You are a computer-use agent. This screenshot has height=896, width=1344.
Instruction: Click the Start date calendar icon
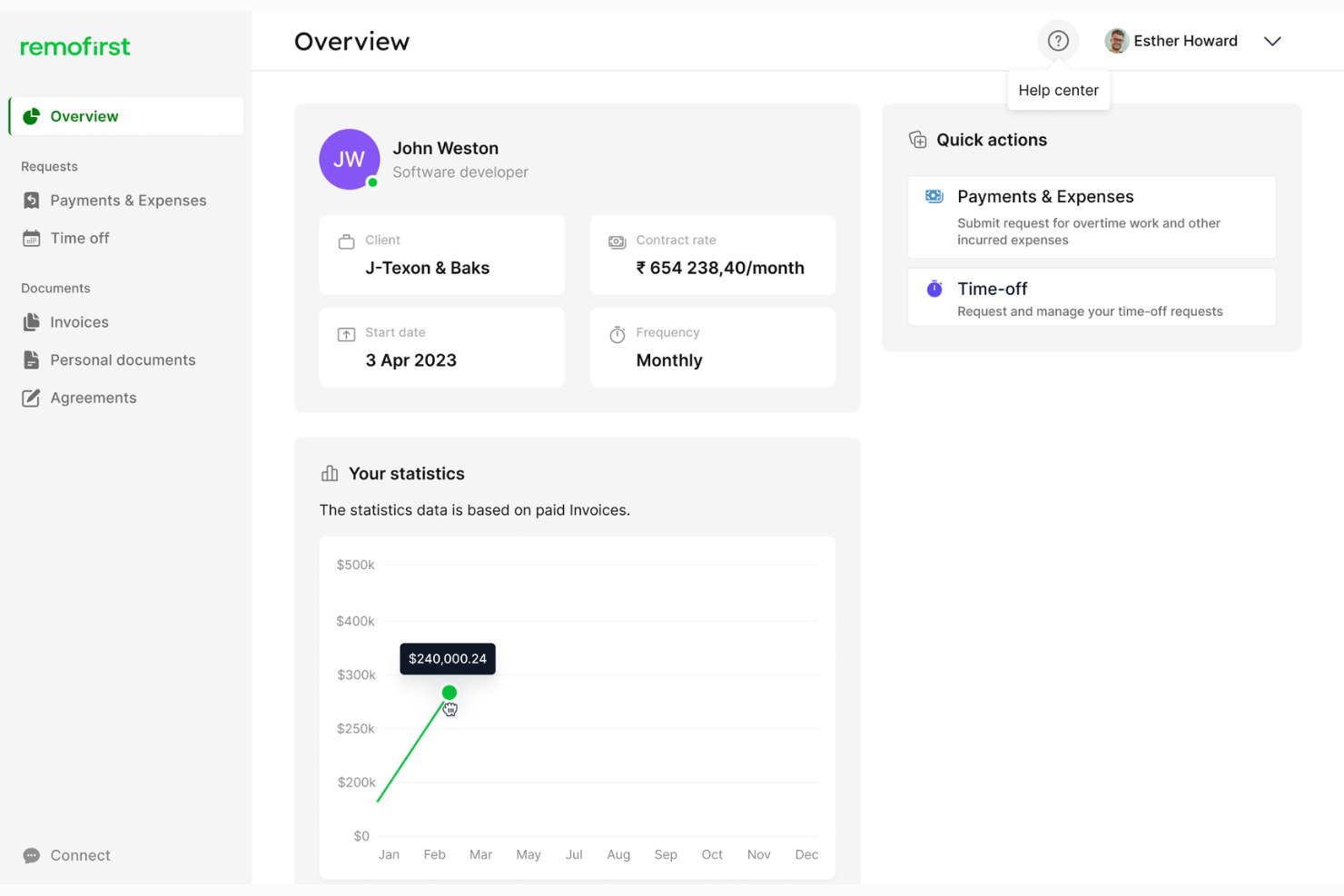point(346,334)
